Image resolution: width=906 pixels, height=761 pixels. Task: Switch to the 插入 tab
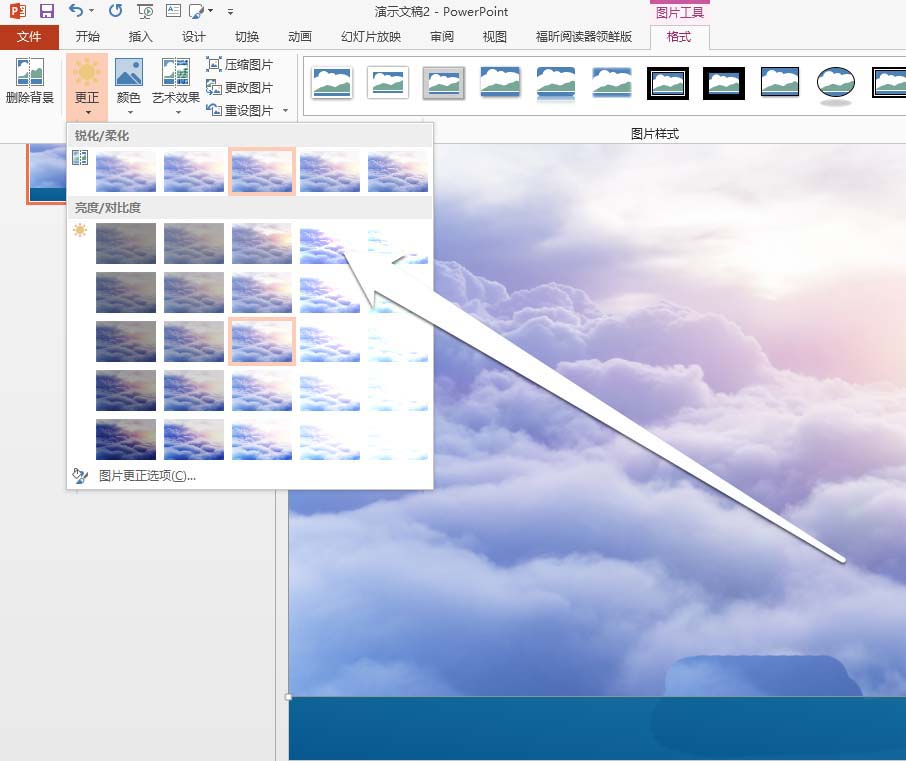click(x=140, y=37)
